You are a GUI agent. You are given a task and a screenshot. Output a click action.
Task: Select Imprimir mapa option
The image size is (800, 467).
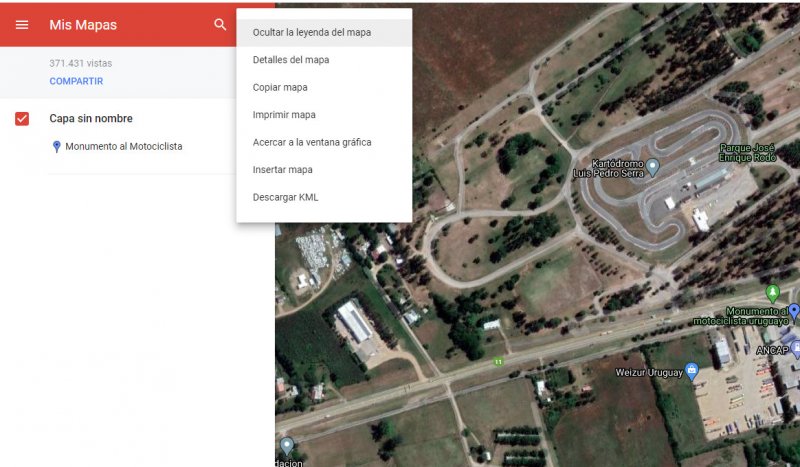(x=324, y=115)
